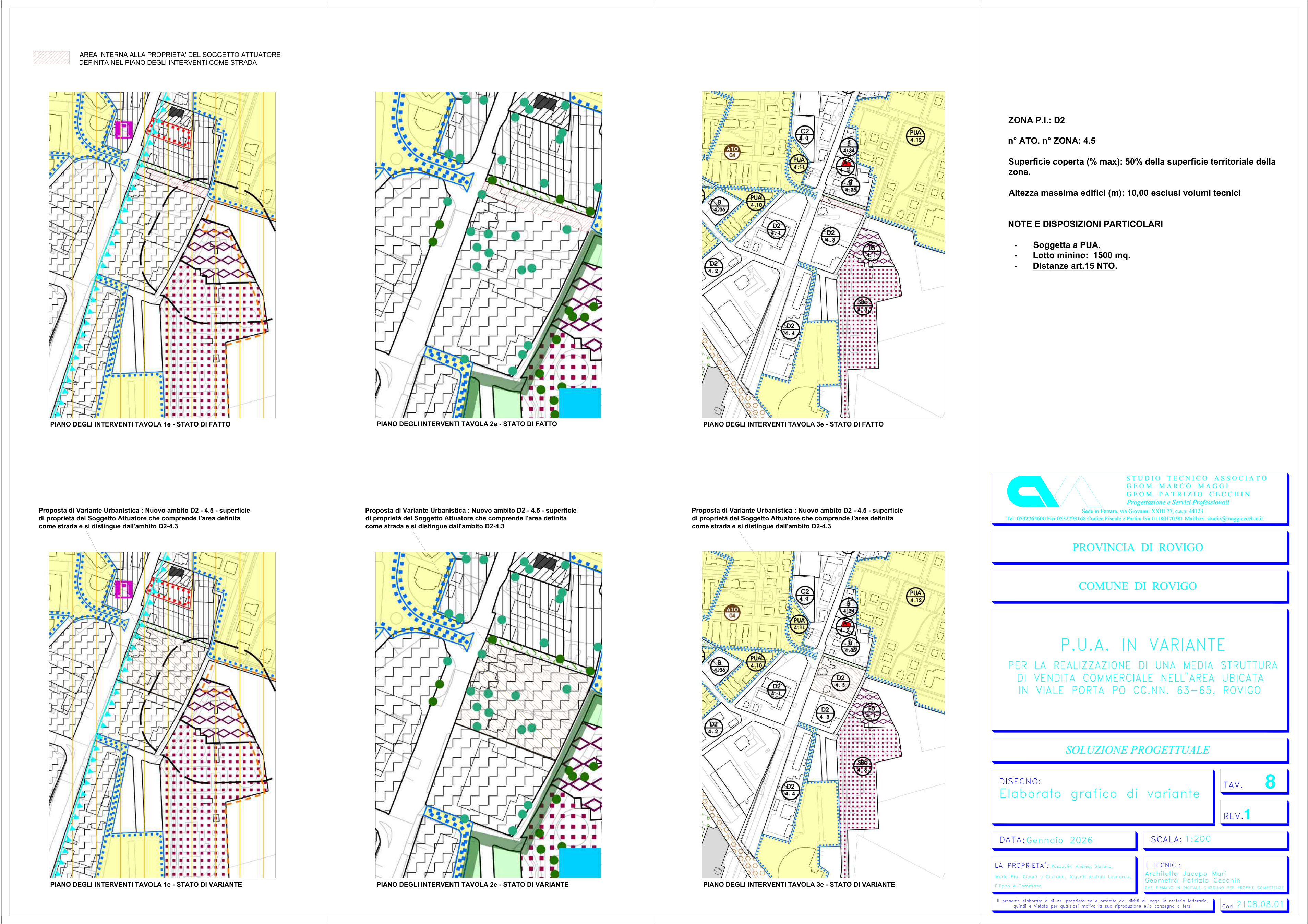Viewport: 1308px width, 924px height.
Task: Click the 'Lotto minino: 1500 mq.' bullet
Action: pos(1081,255)
